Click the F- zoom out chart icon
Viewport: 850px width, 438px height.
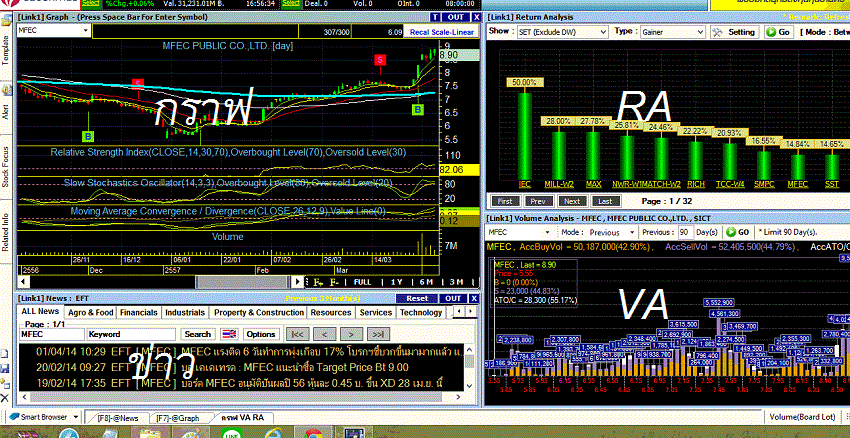334,282
